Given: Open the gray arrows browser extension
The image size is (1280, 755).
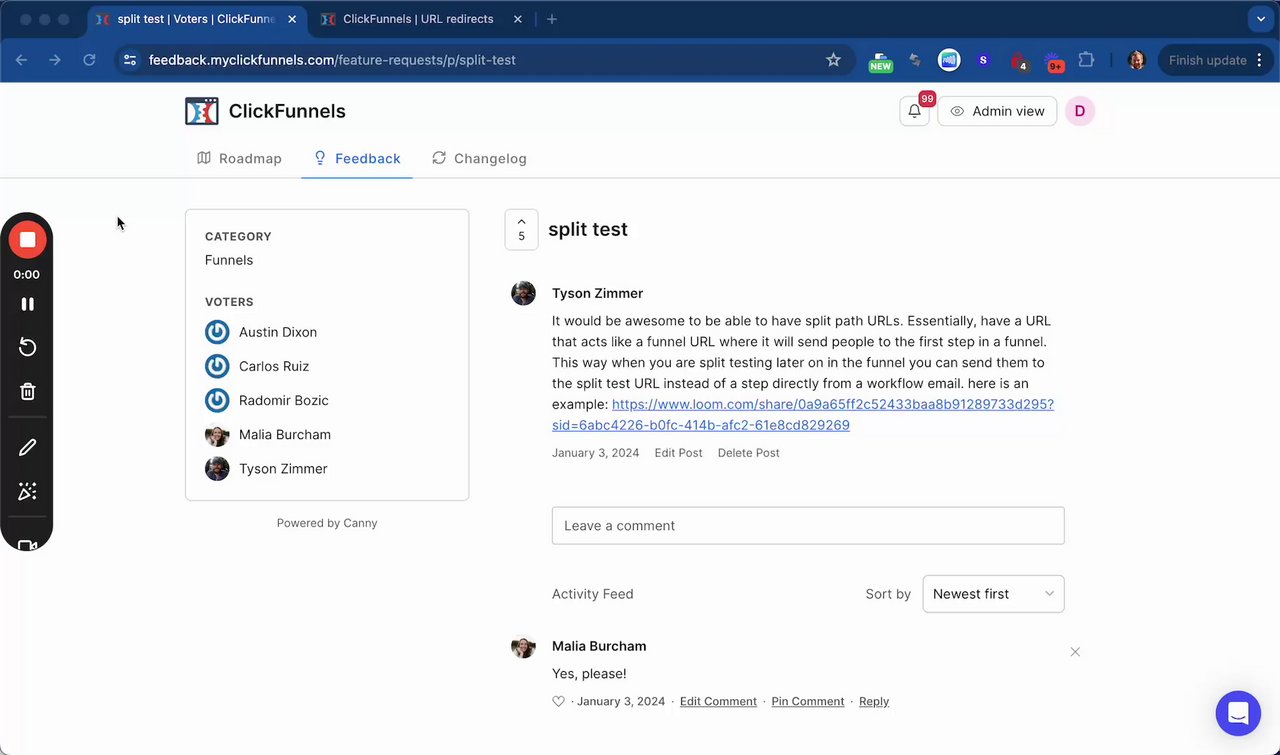Looking at the screenshot, I should tap(914, 60).
